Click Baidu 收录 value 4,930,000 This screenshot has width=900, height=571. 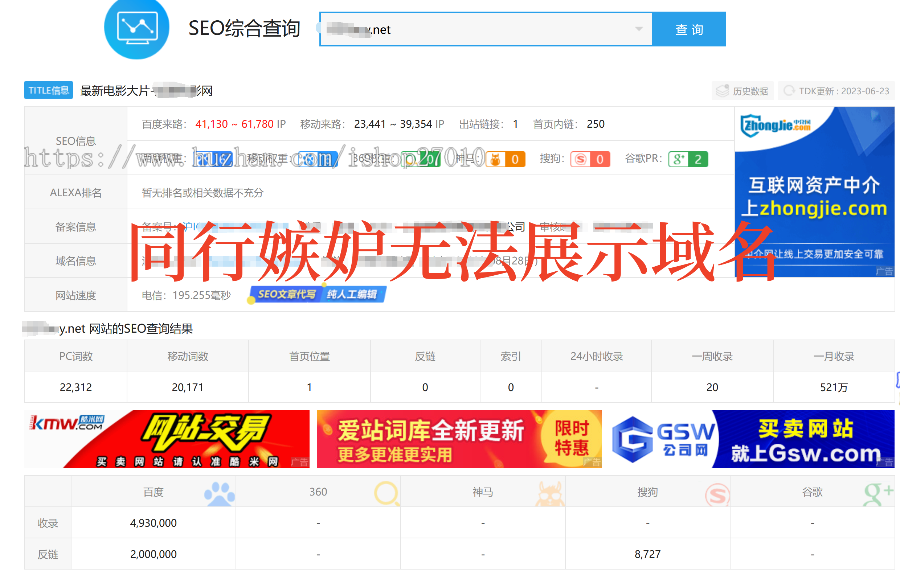pyautogui.click(x=153, y=523)
